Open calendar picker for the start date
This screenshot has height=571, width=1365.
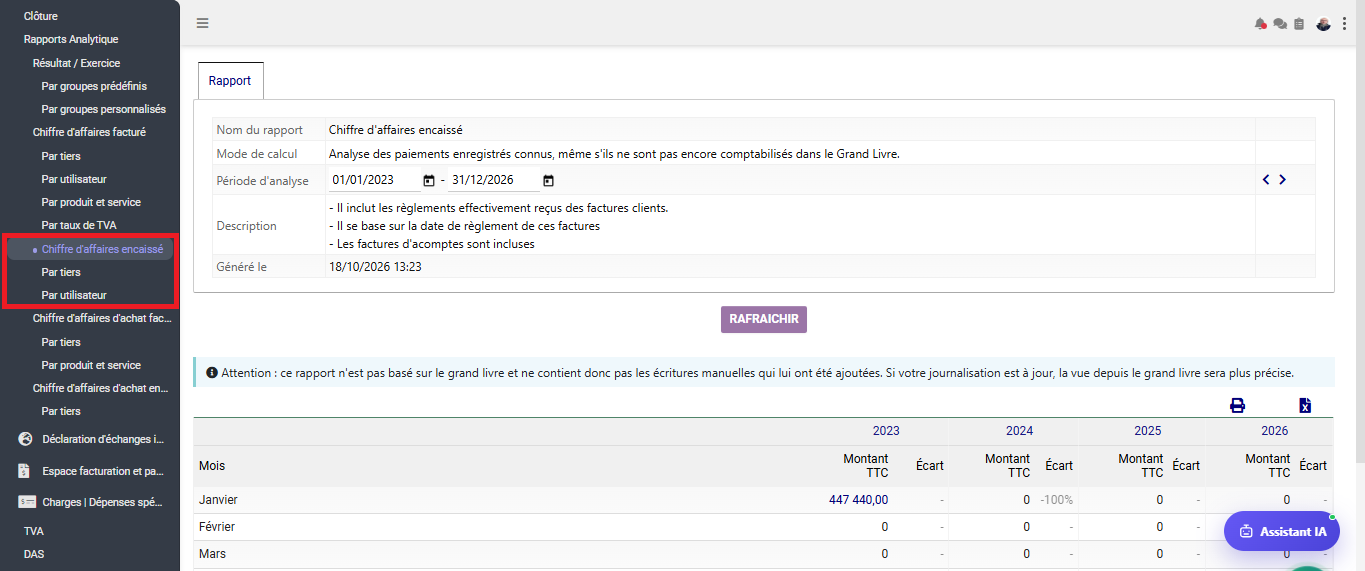429,181
